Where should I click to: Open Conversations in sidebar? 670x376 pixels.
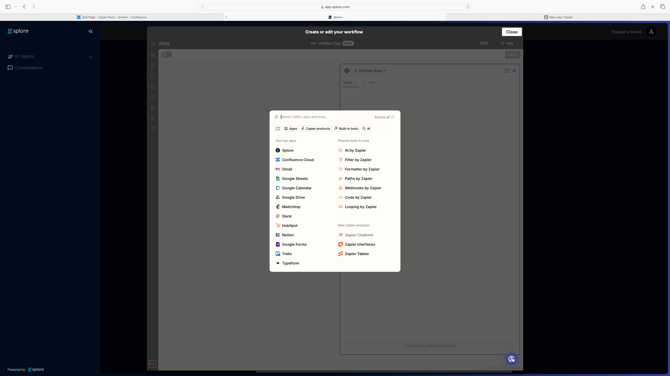(25, 68)
